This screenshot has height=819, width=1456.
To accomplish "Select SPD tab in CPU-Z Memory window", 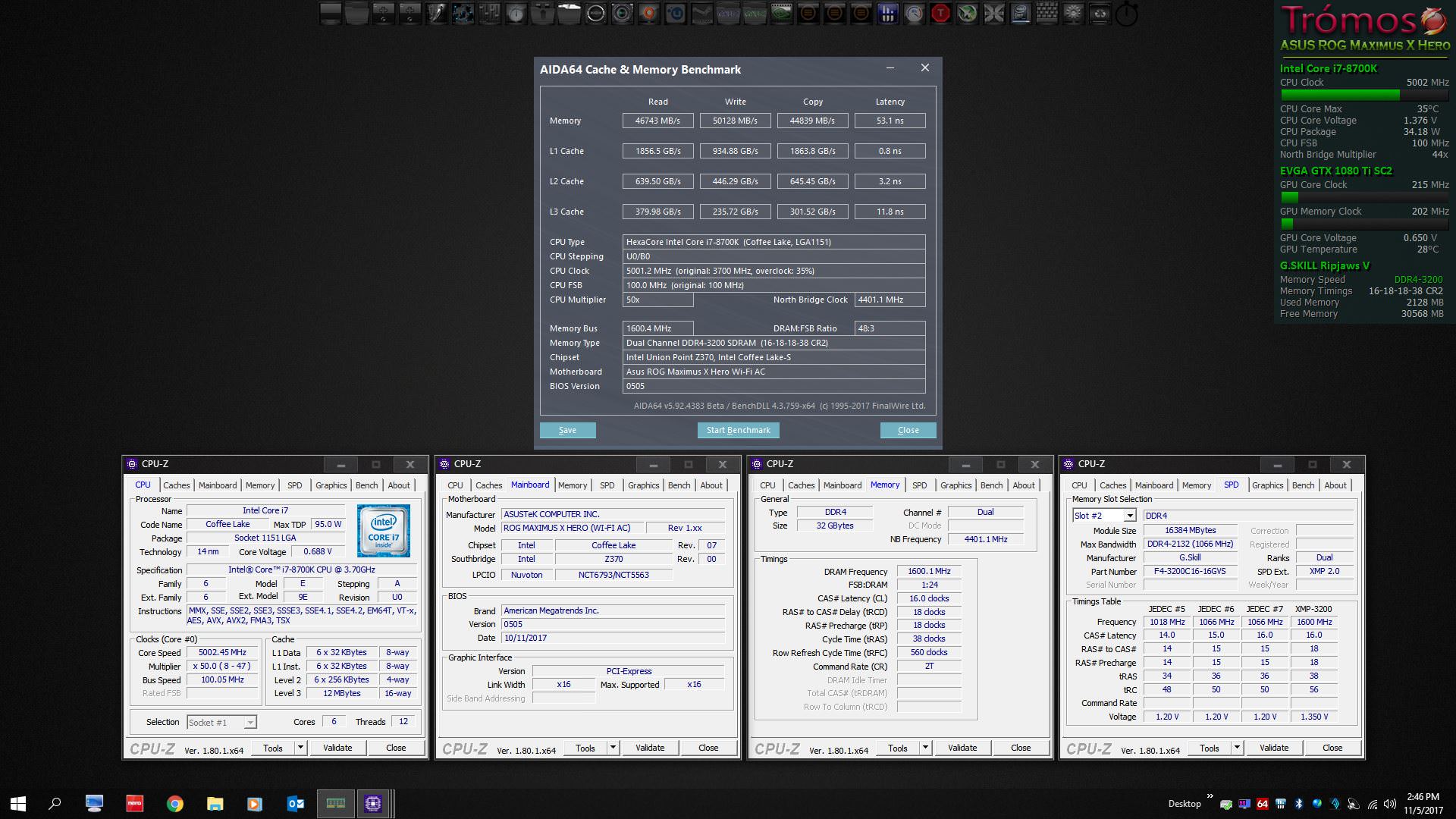I will 919,485.
